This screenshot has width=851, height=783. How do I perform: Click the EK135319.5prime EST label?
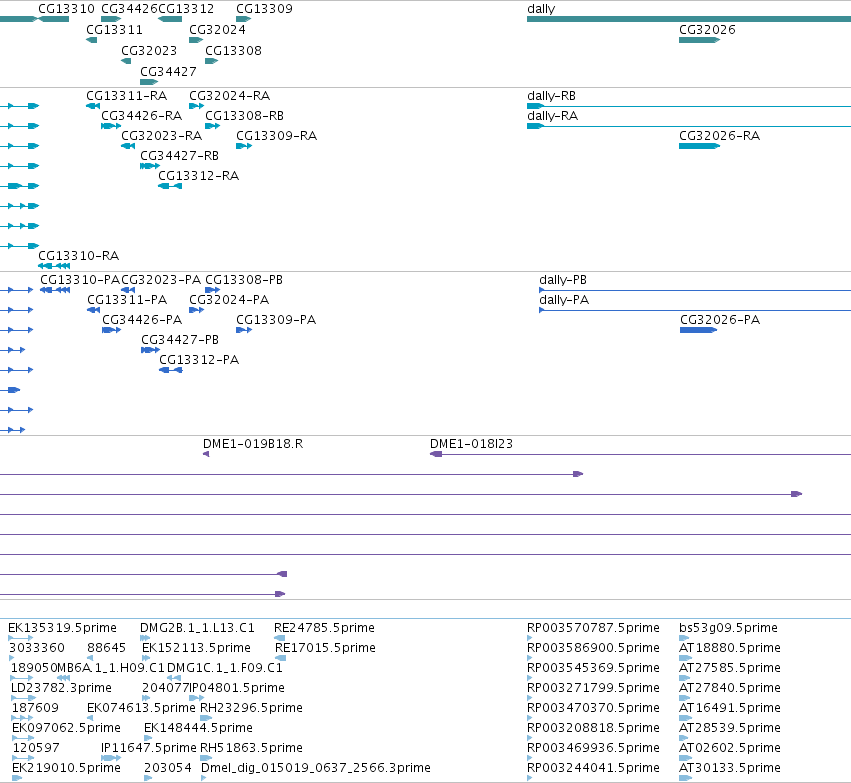(x=62, y=628)
